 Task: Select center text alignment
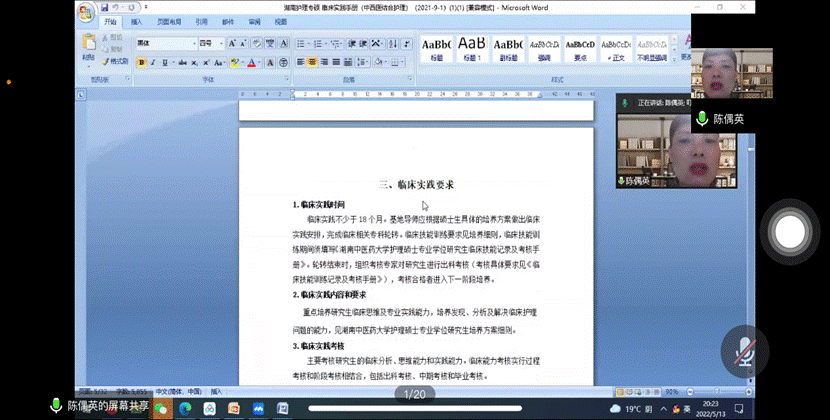click(x=311, y=62)
